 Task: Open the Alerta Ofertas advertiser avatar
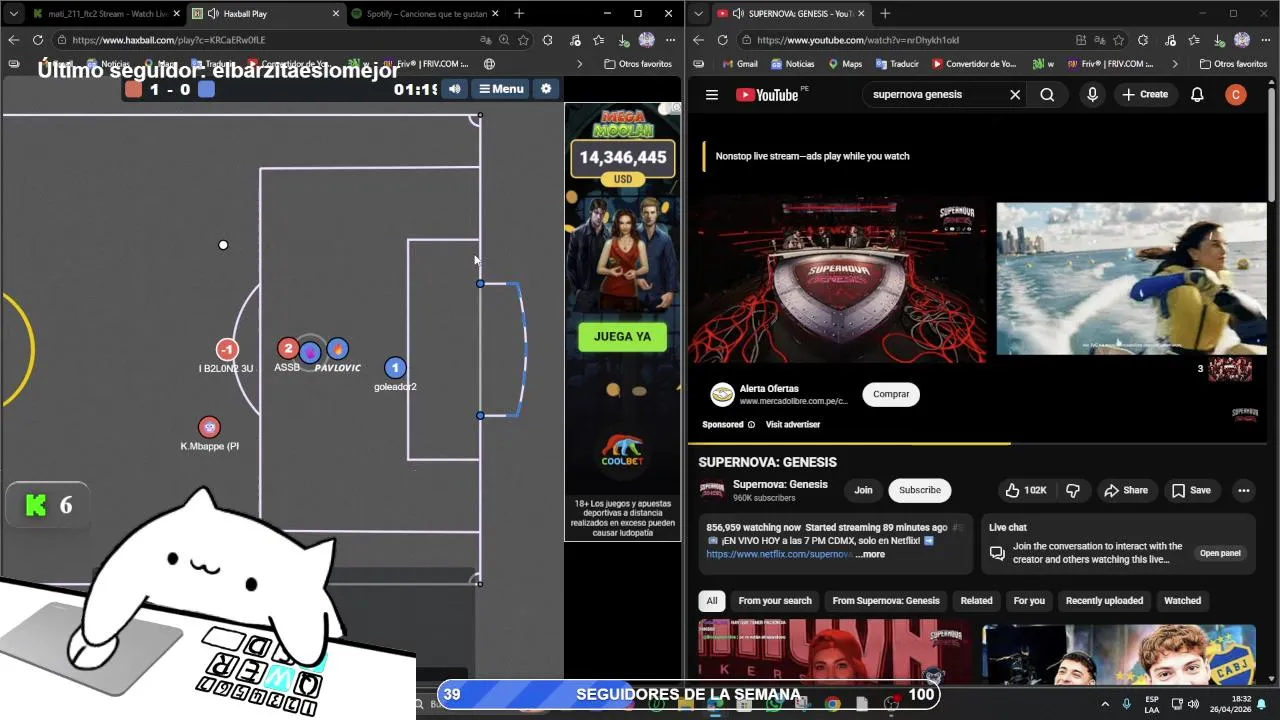(x=722, y=394)
